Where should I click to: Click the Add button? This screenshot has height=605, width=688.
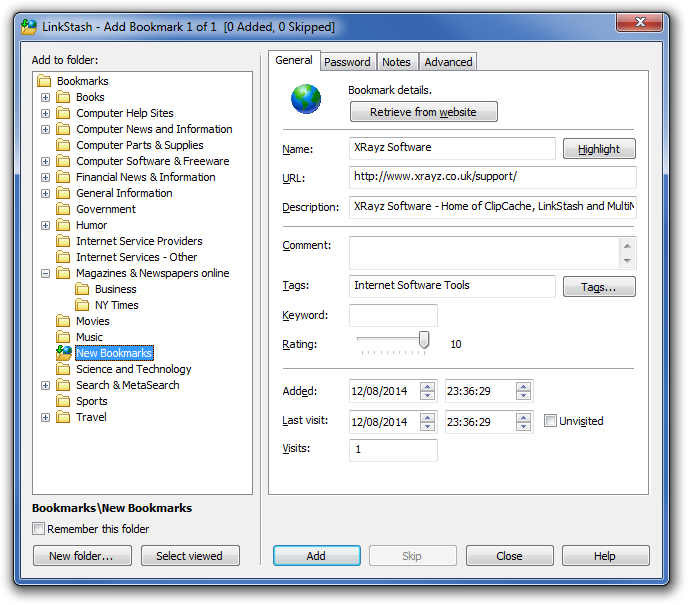tap(316, 556)
